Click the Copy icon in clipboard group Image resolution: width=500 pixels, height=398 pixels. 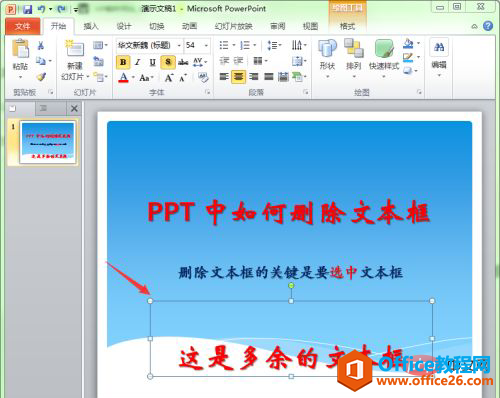point(41,61)
